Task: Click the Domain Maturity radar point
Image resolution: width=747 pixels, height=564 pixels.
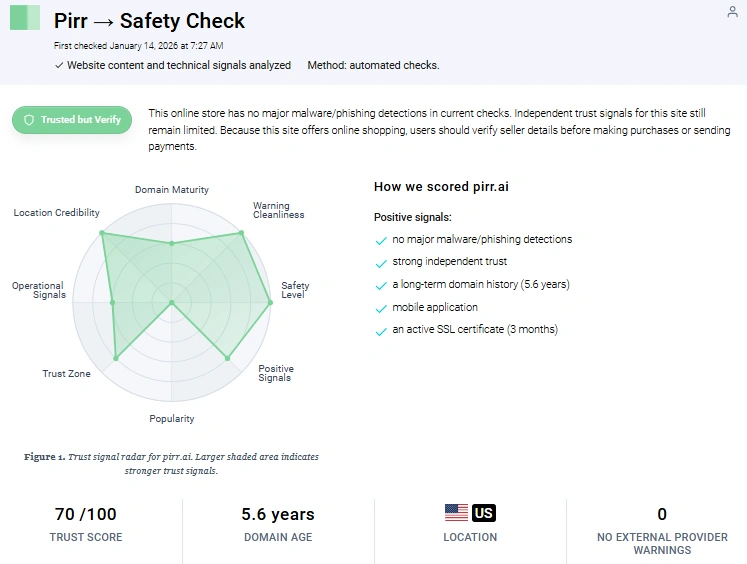Action: (172, 243)
